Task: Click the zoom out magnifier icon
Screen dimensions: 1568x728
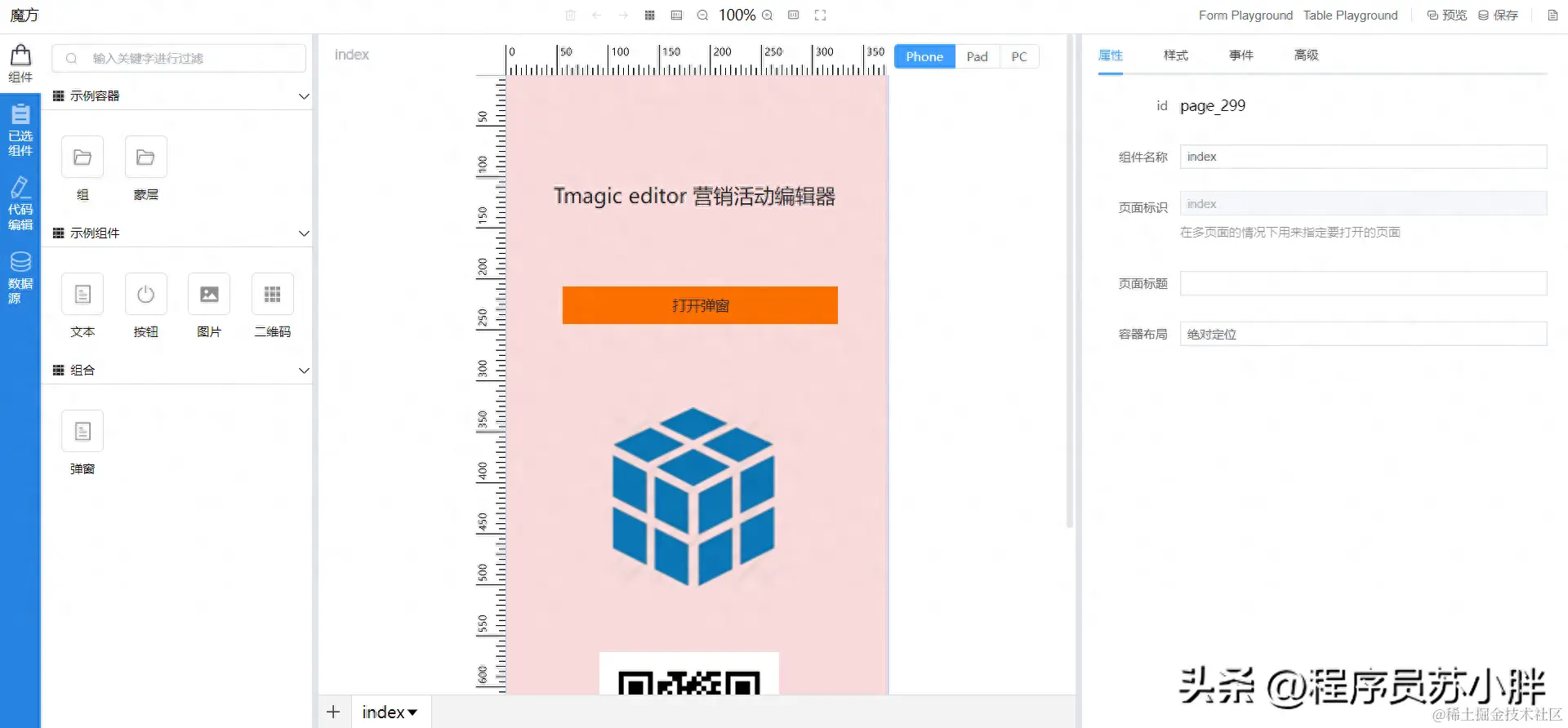Action: pyautogui.click(x=702, y=15)
